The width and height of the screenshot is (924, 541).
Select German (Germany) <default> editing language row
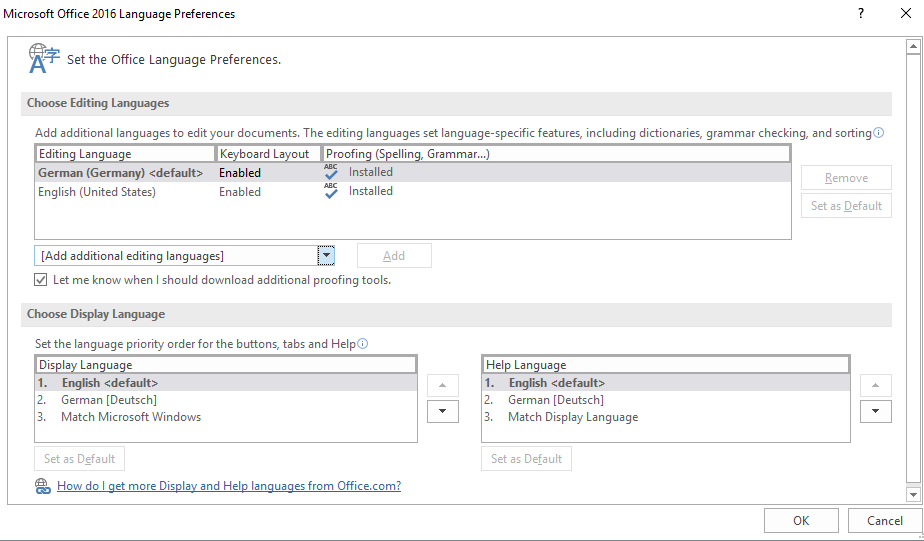(x=412, y=173)
